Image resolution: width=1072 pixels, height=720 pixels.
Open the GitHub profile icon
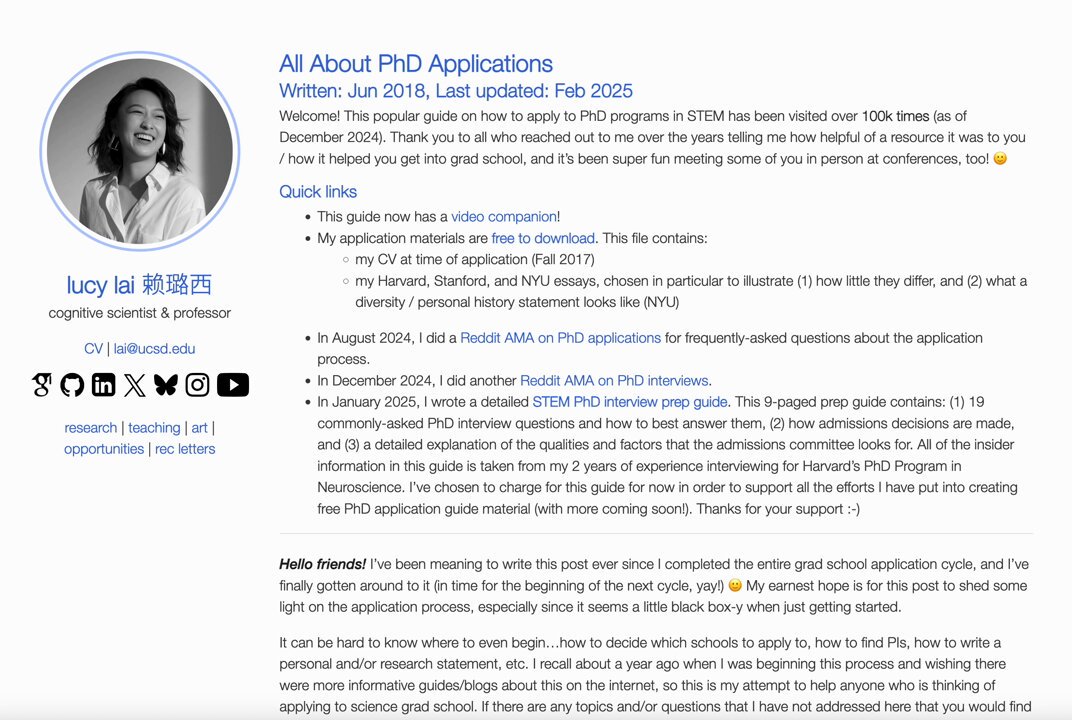coord(72,385)
